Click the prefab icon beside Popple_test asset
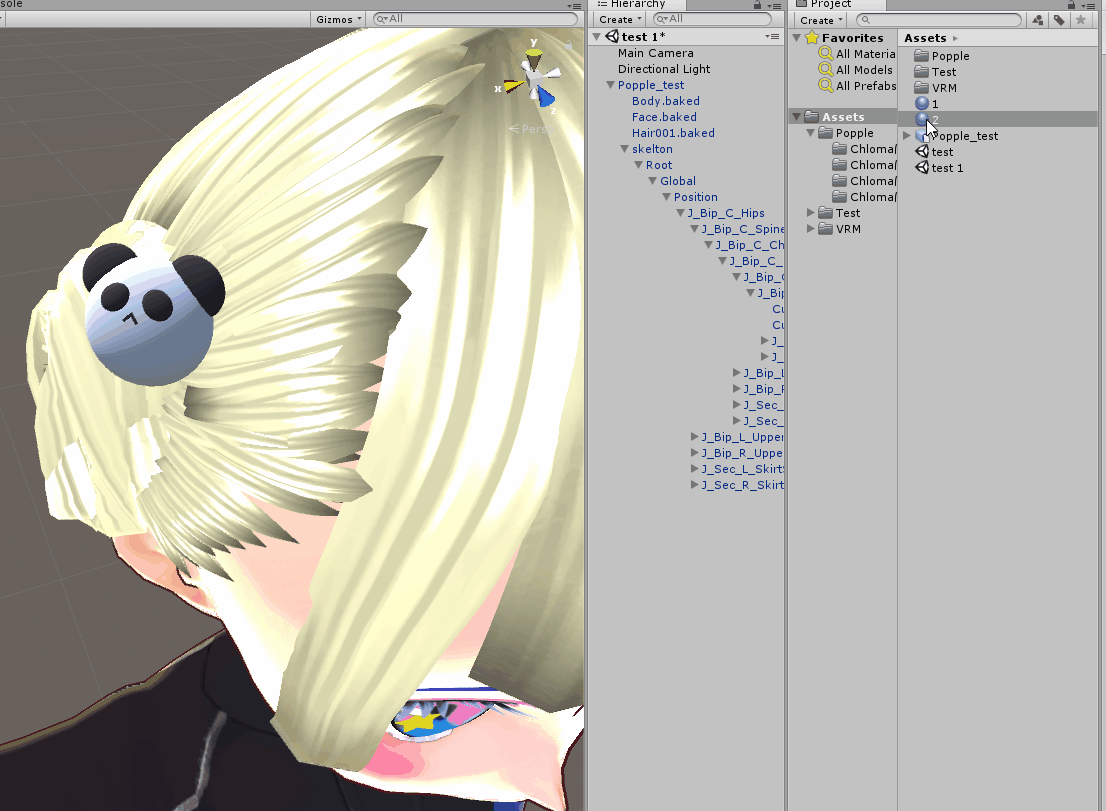Image resolution: width=1106 pixels, height=811 pixels. tap(921, 135)
